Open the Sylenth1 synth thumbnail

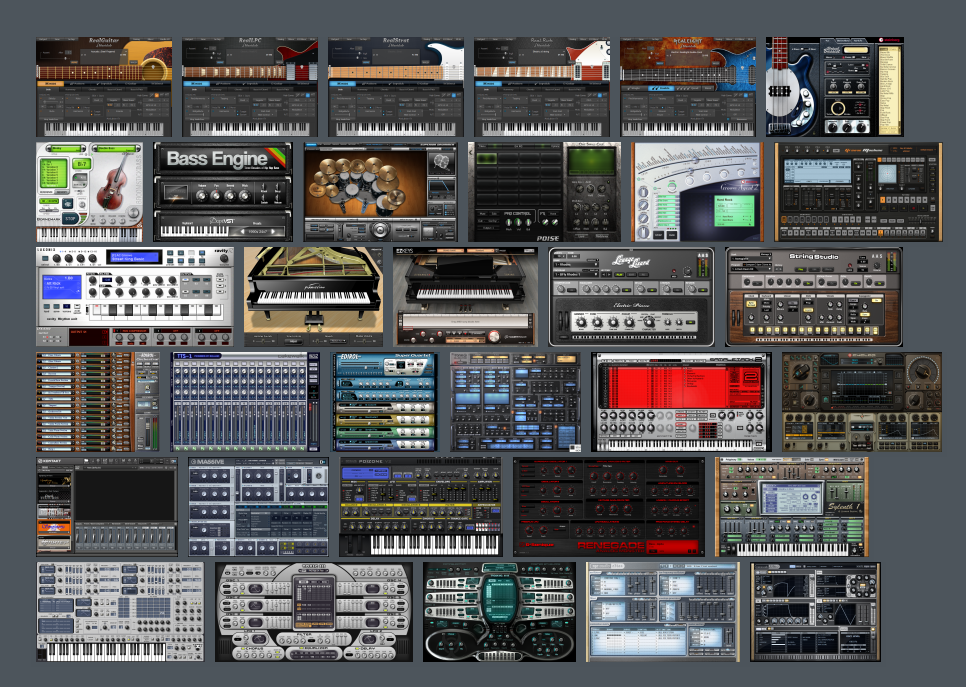click(792, 507)
